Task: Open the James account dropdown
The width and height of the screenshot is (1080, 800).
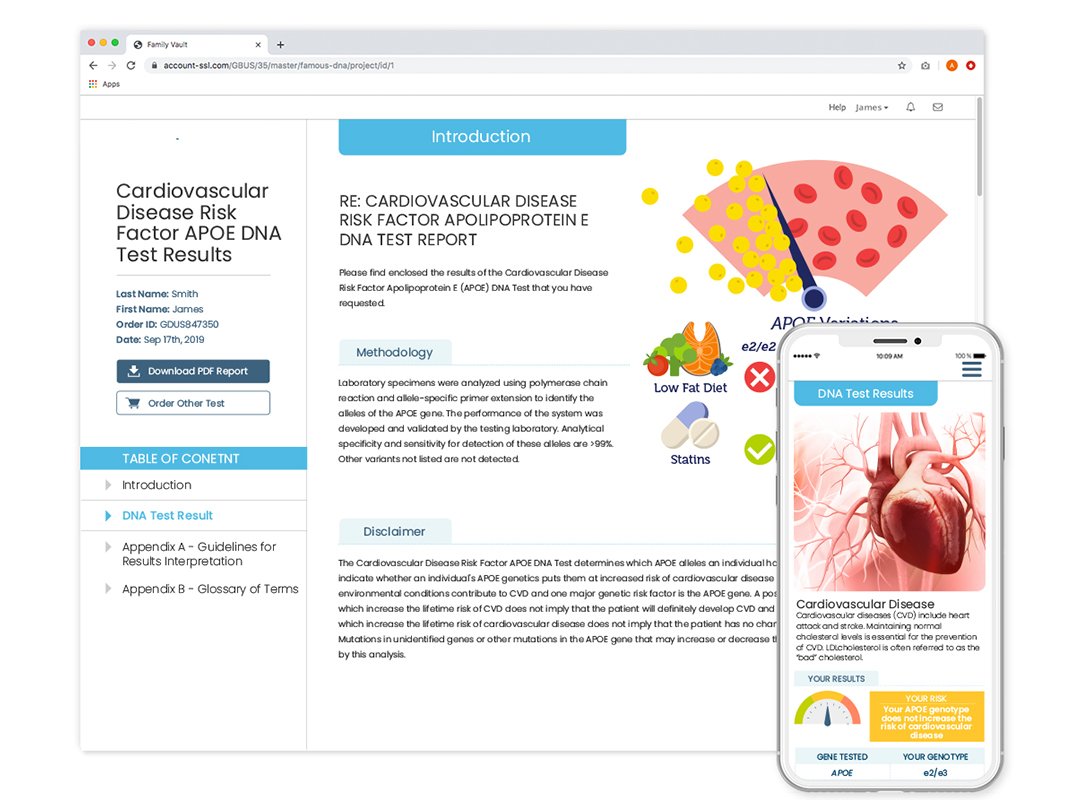Action: tap(872, 107)
